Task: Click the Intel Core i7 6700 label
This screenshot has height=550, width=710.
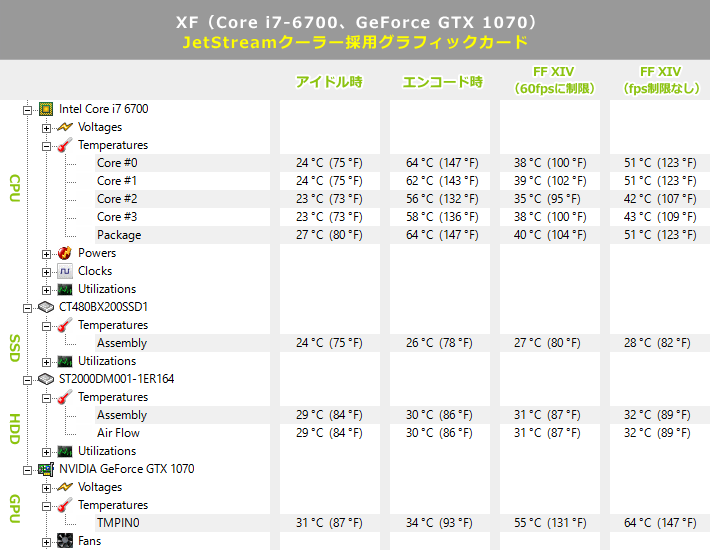Action: [x=103, y=109]
